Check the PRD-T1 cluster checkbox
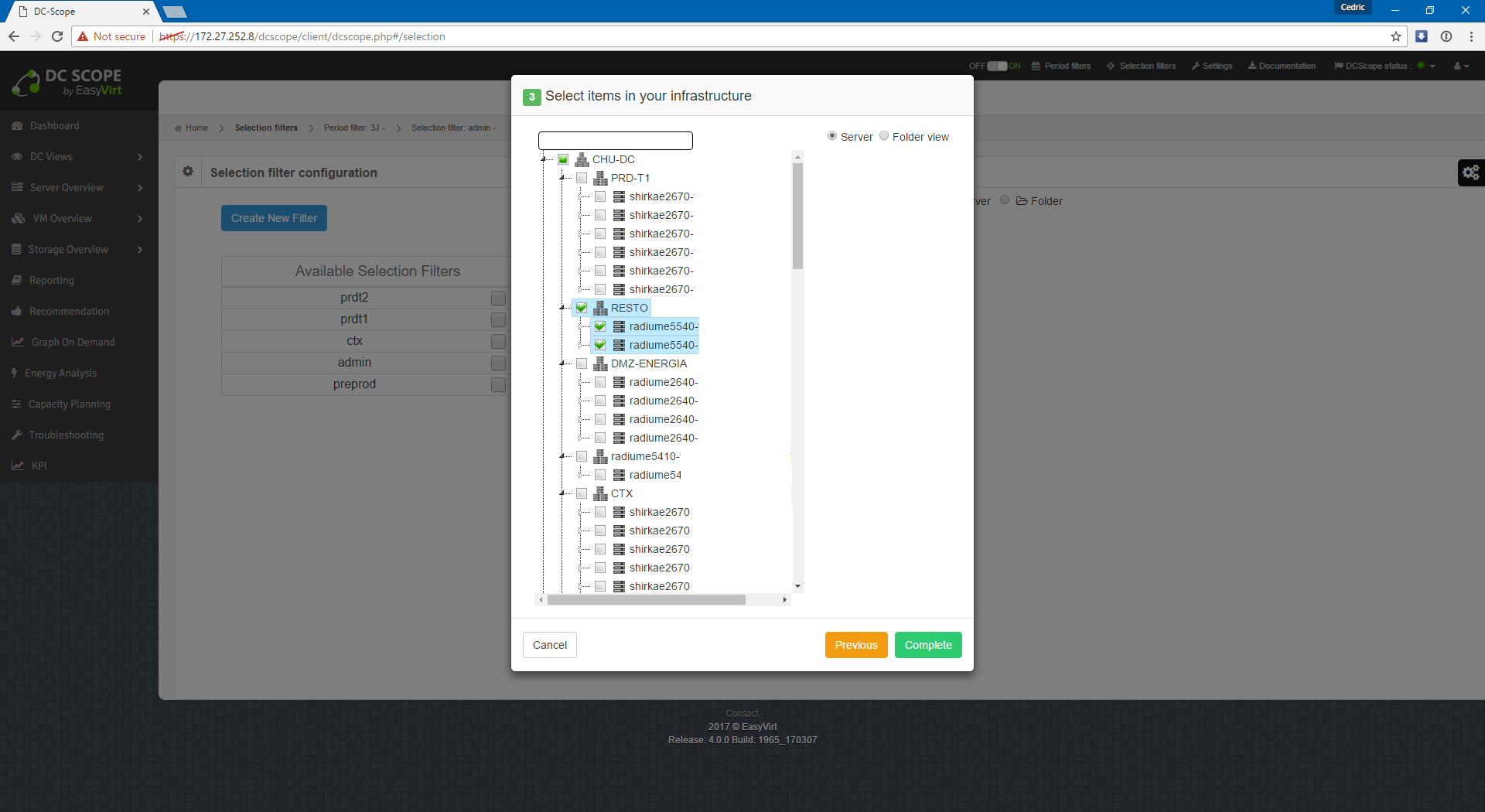 (x=582, y=178)
